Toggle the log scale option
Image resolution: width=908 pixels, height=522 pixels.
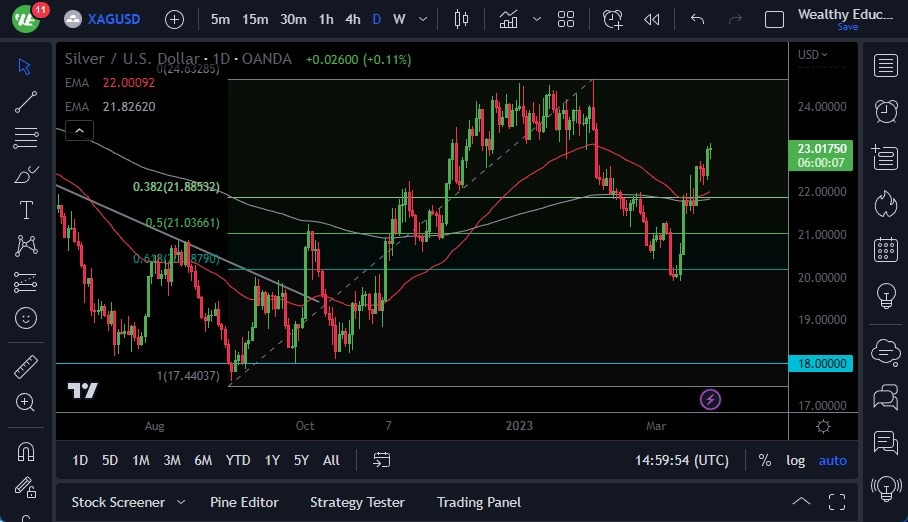(x=795, y=460)
